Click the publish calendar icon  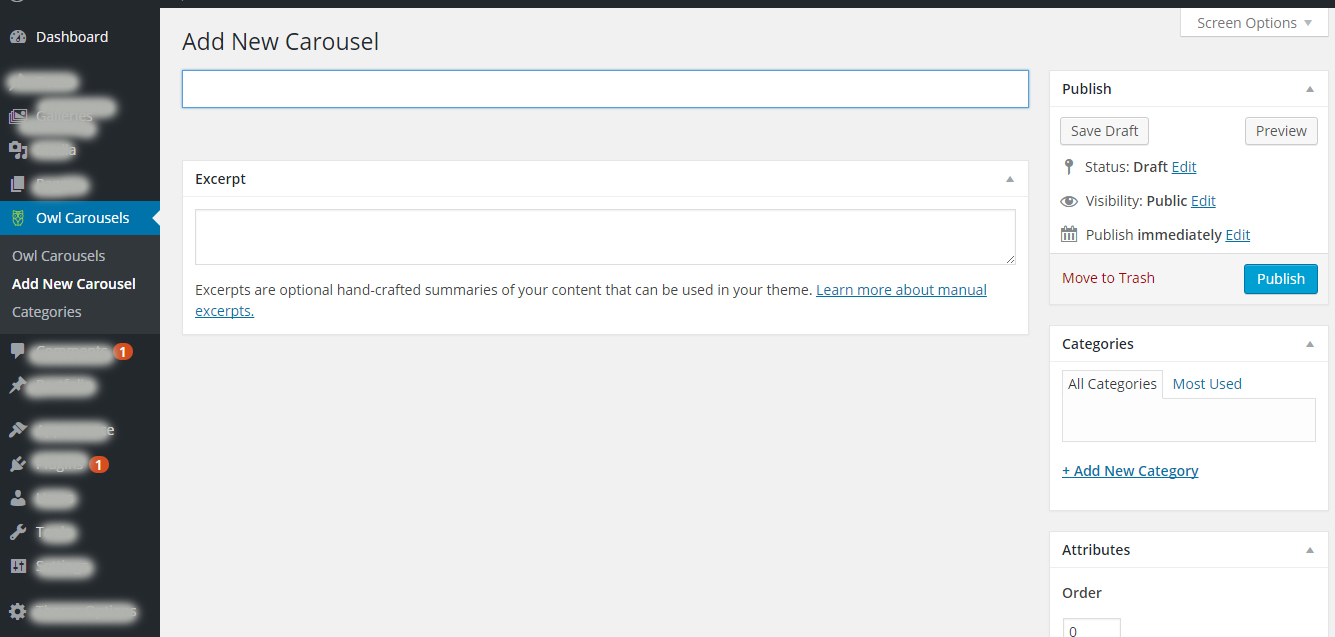(x=1069, y=235)
